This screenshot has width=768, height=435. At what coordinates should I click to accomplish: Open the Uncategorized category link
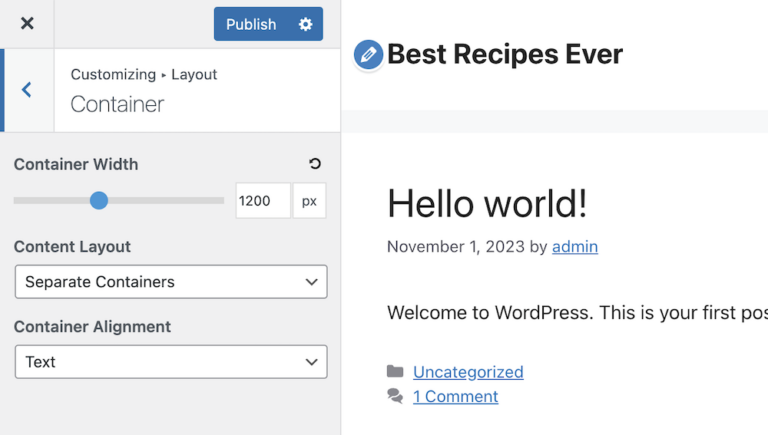[x=468, y=372]
